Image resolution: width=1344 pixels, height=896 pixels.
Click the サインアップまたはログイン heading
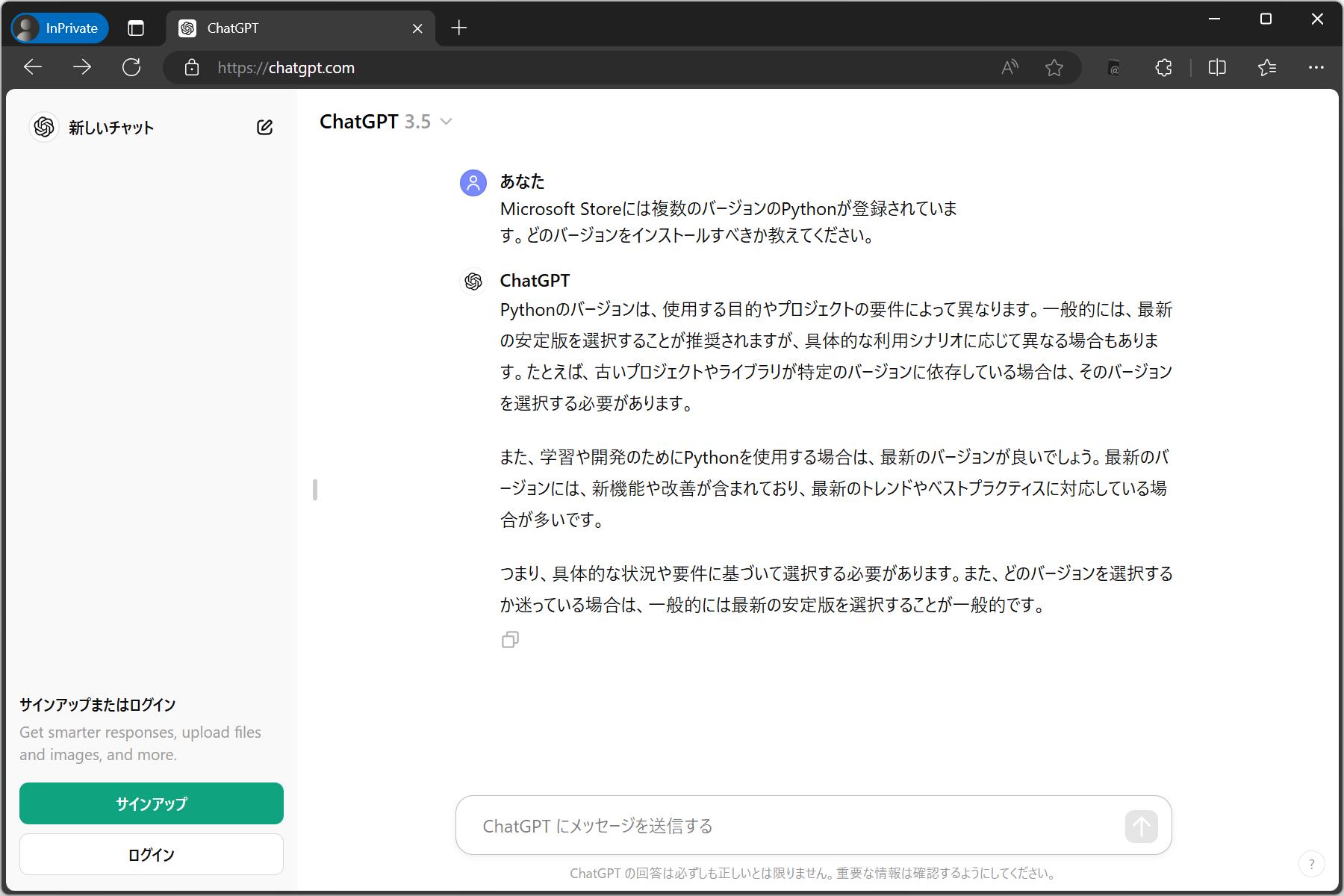(x=98, y=705)
